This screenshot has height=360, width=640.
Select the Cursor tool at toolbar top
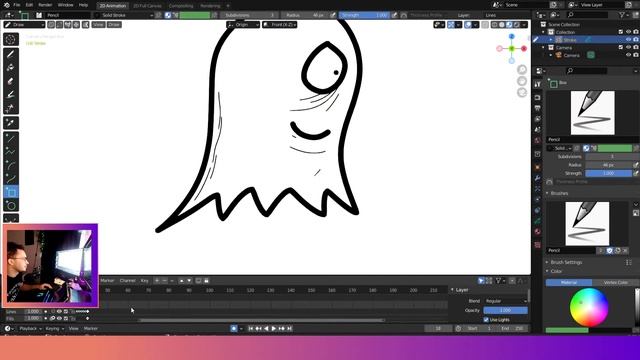point(11,39)
